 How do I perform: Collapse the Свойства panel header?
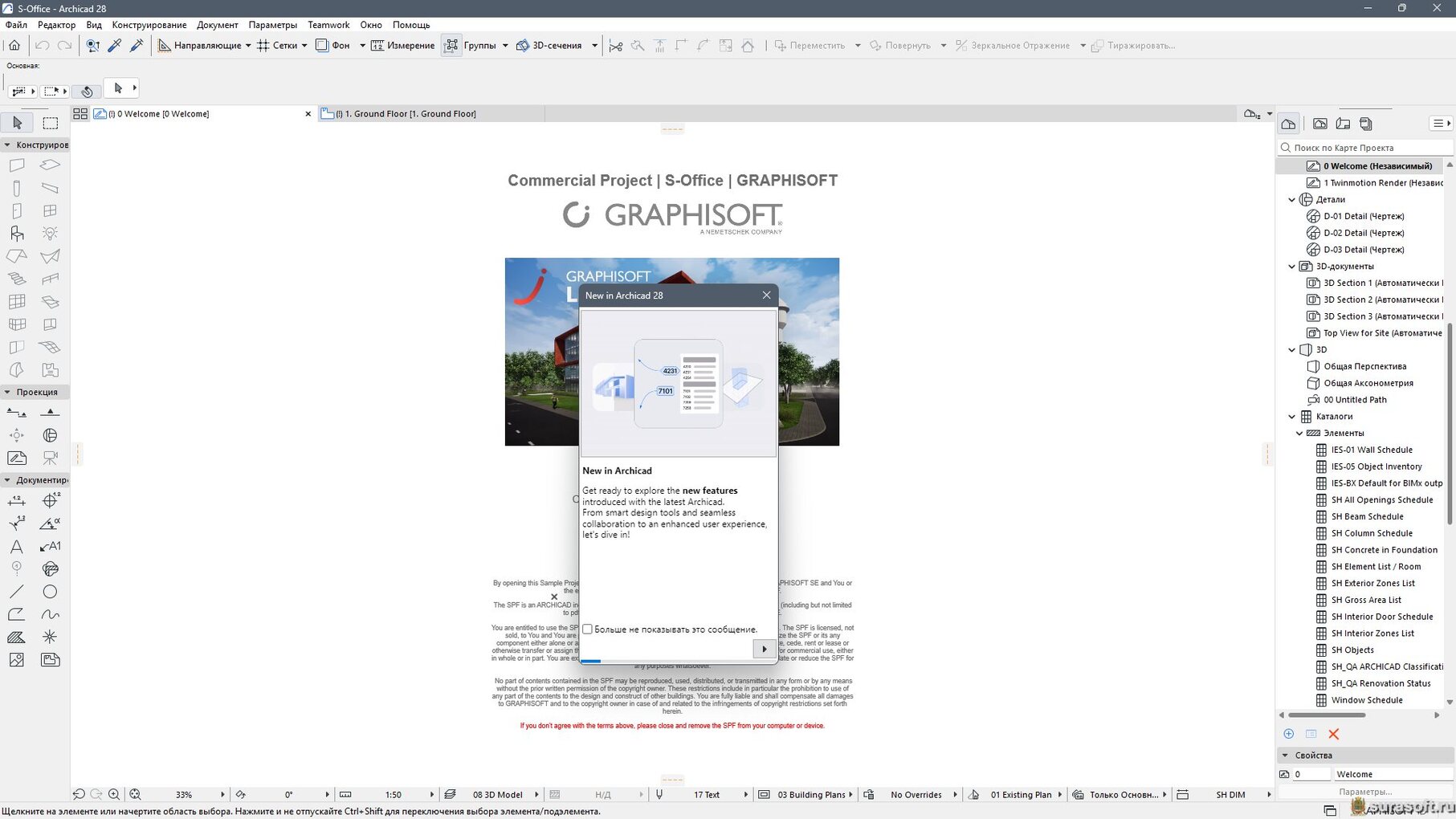point(1285,756)
